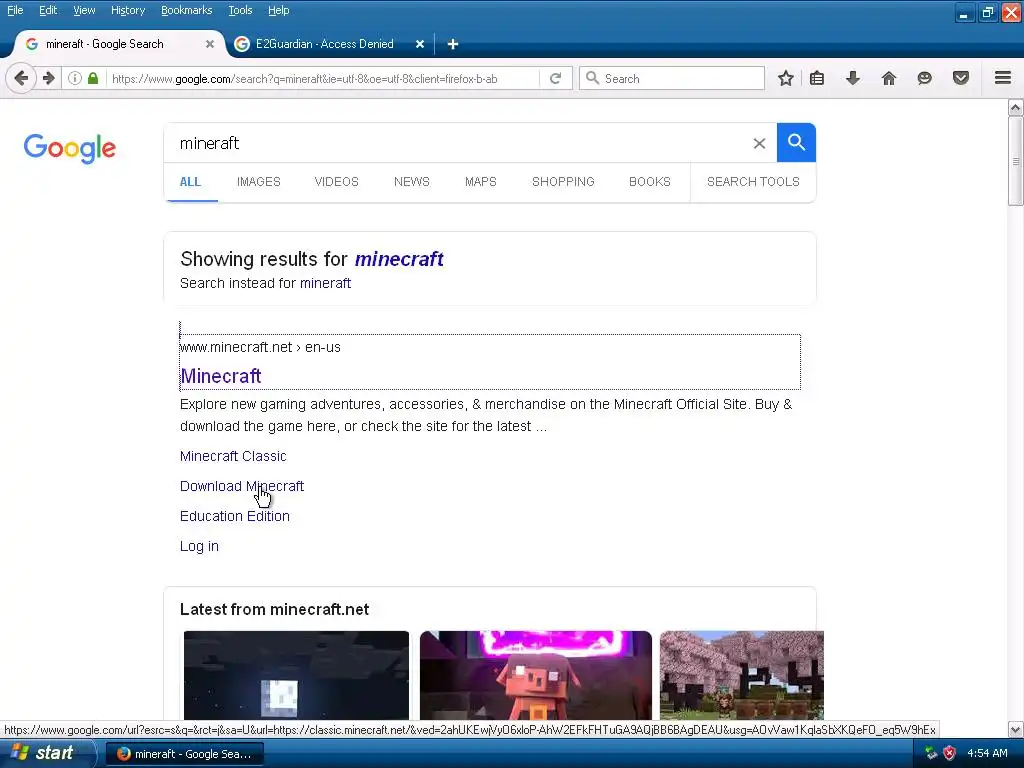1024x768 pixels.
Task: Go back using the browser back arrow
Action: [21, 78]
